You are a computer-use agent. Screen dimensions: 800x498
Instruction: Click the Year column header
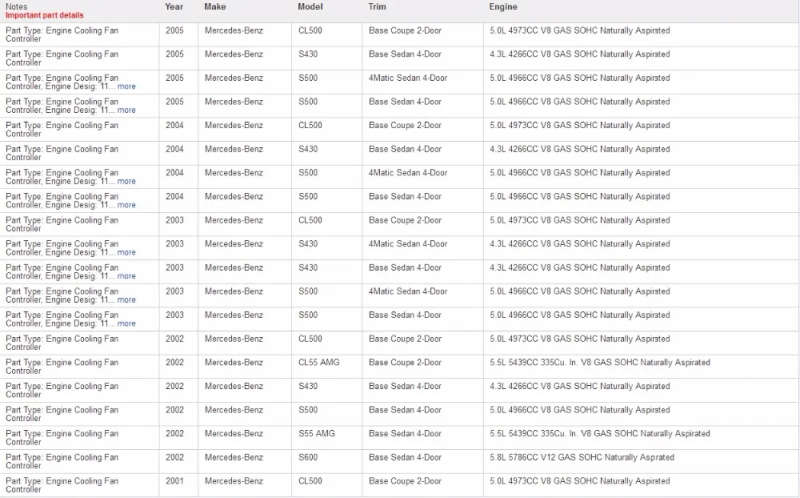click(x=174, y=7)
